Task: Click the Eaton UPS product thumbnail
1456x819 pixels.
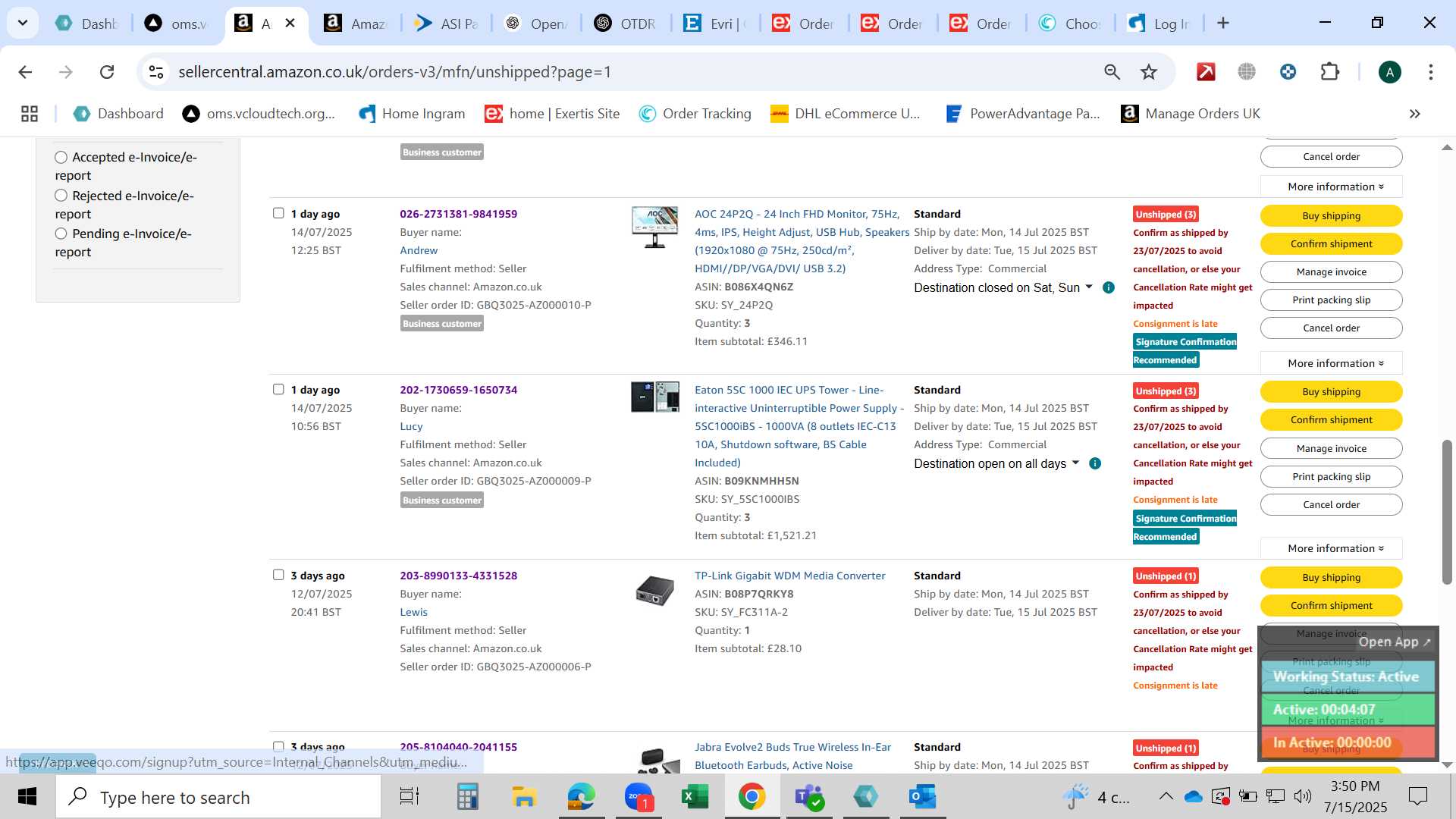Action: [x=655, y=397]
